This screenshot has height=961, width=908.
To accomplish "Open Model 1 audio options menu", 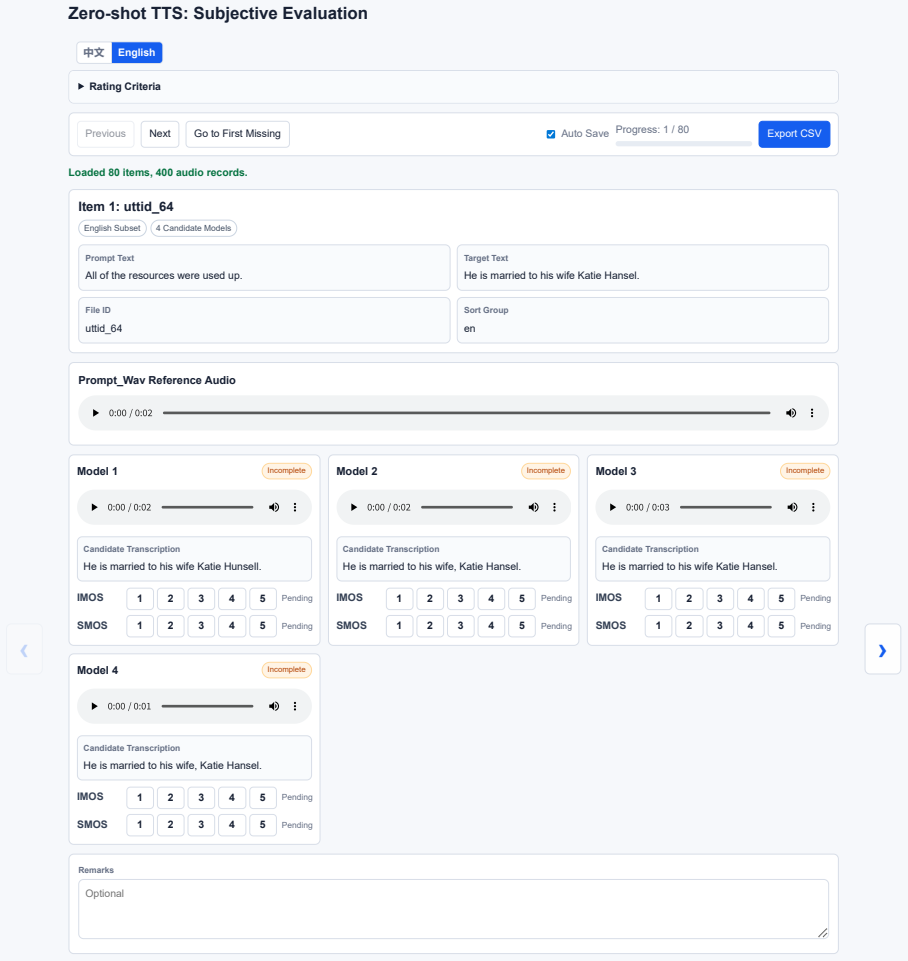I will click(x=295, y=507).
